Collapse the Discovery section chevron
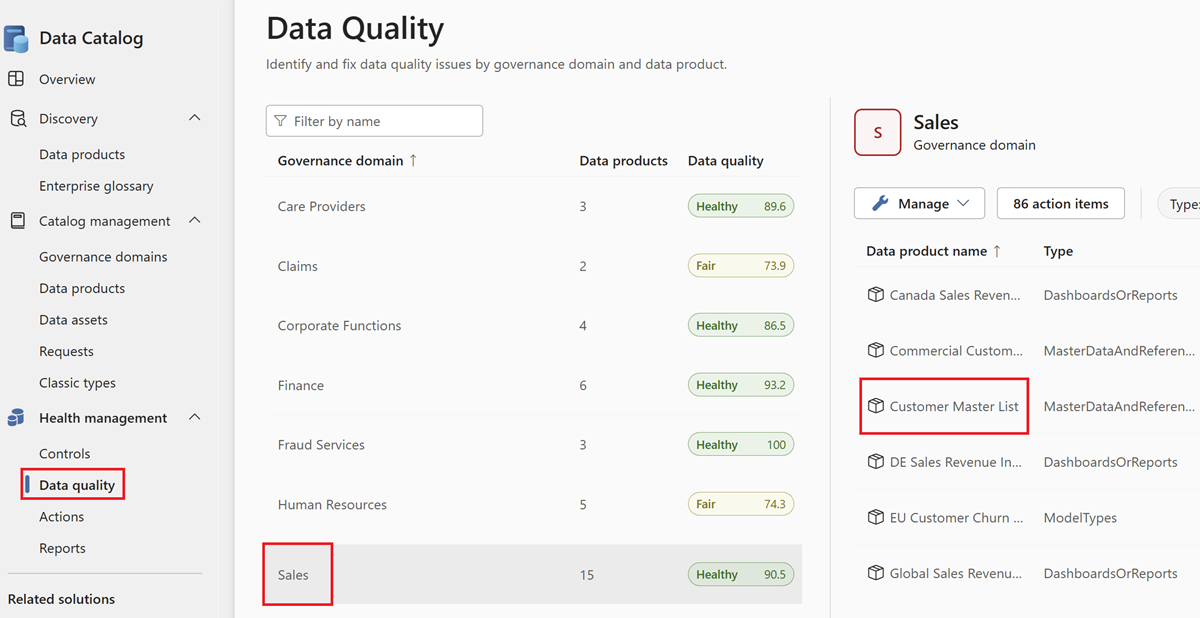The width and height of the screenshot is (1200, 618). pos(195,118)
